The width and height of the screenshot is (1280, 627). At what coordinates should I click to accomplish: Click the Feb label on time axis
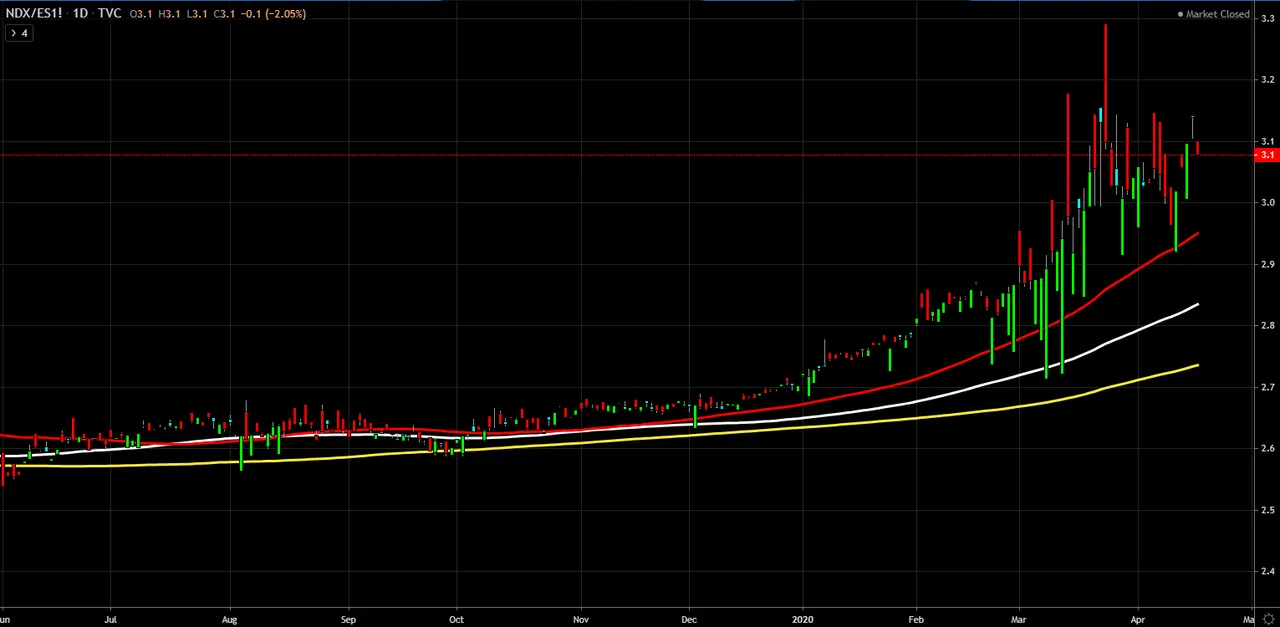coord(916,618)
